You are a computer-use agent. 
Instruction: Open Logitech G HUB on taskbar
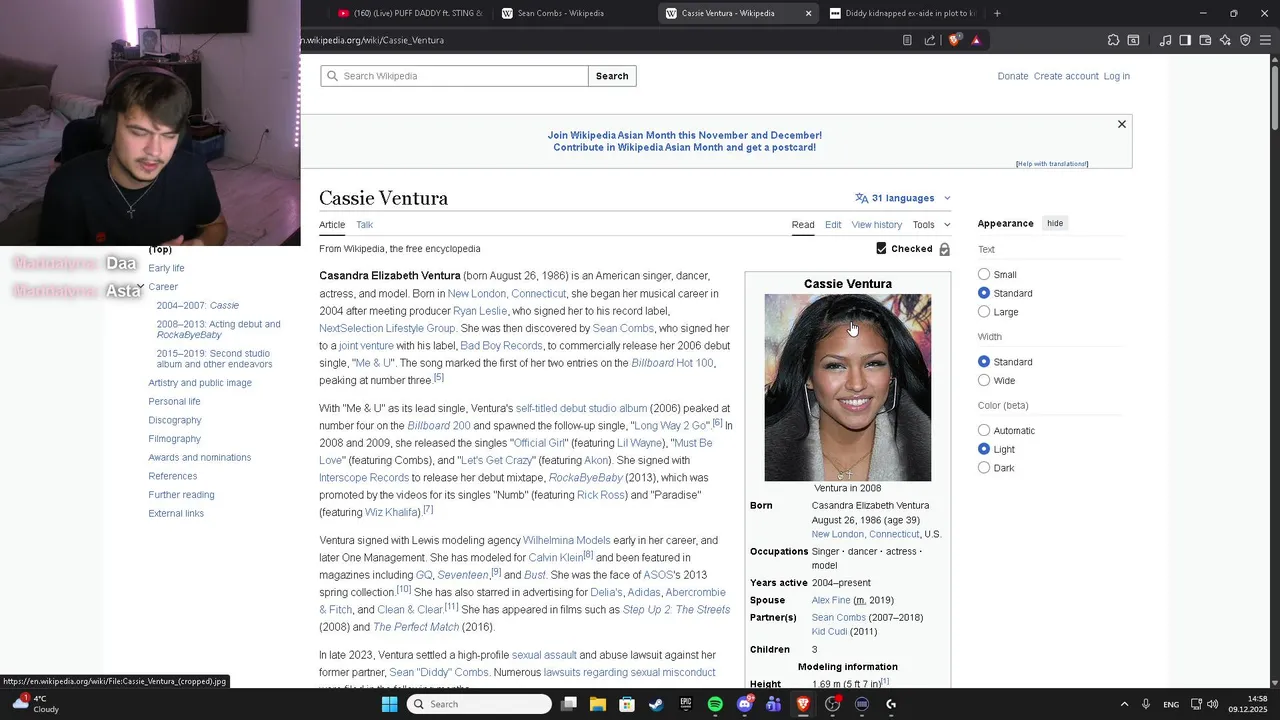pyautogui.click(x=891, y=704)
